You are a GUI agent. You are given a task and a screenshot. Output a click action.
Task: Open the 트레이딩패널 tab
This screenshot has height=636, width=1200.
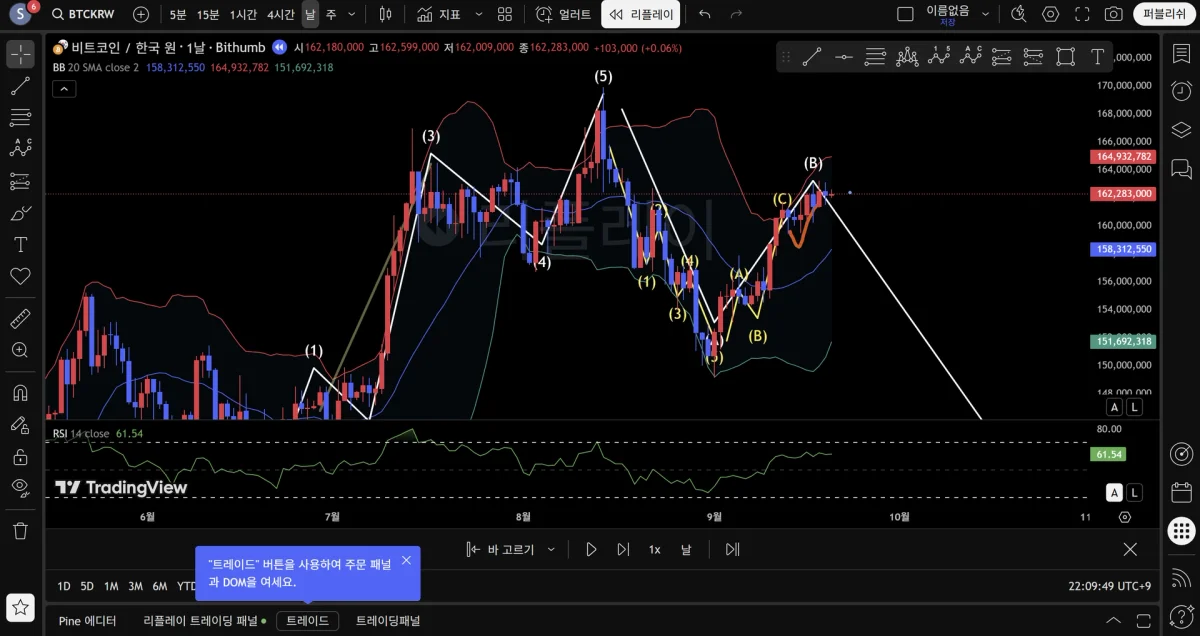[x=388, y=621]
